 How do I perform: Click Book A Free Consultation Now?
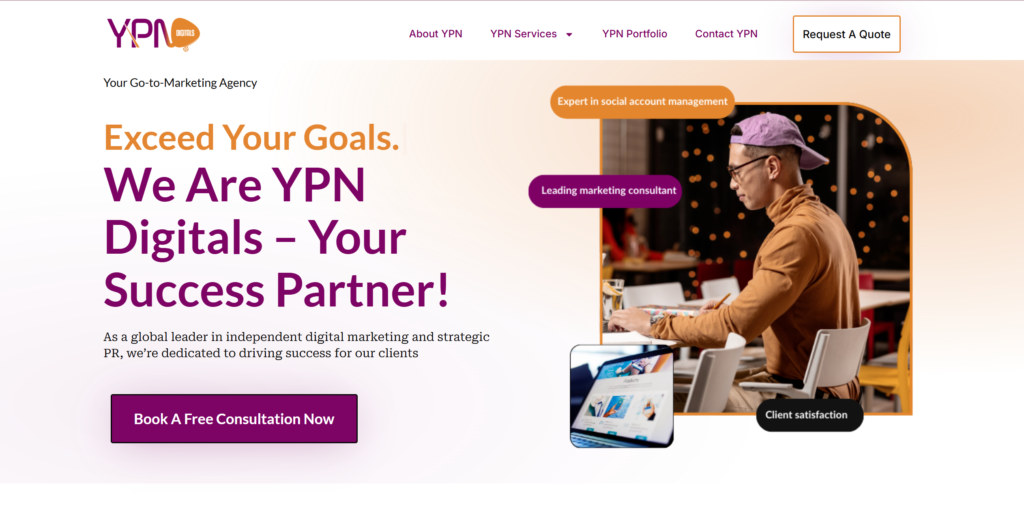234,419
